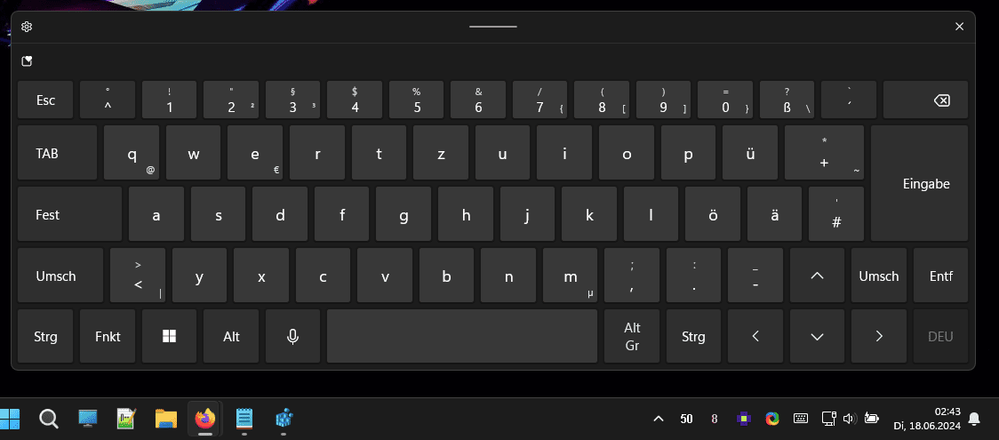Screen dimensions: 999x440
Task: Tap the TAB key
Action: 57,153
